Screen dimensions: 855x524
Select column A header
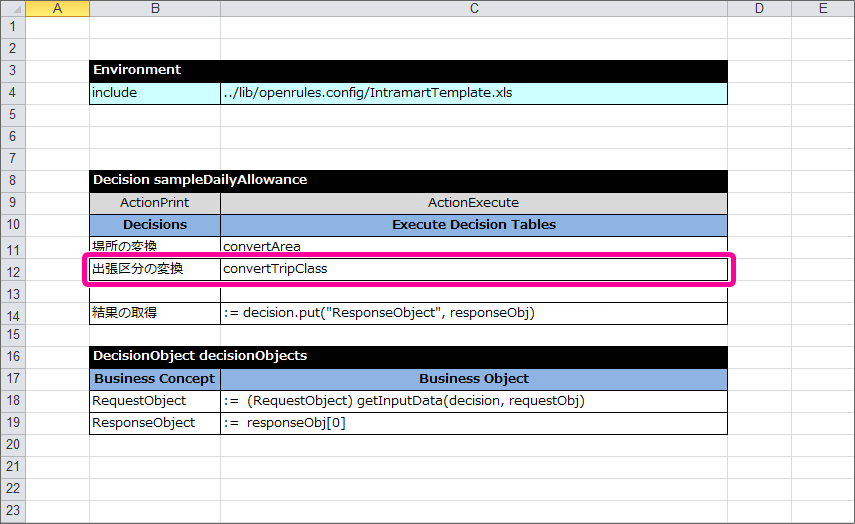(x=57, y=9)
